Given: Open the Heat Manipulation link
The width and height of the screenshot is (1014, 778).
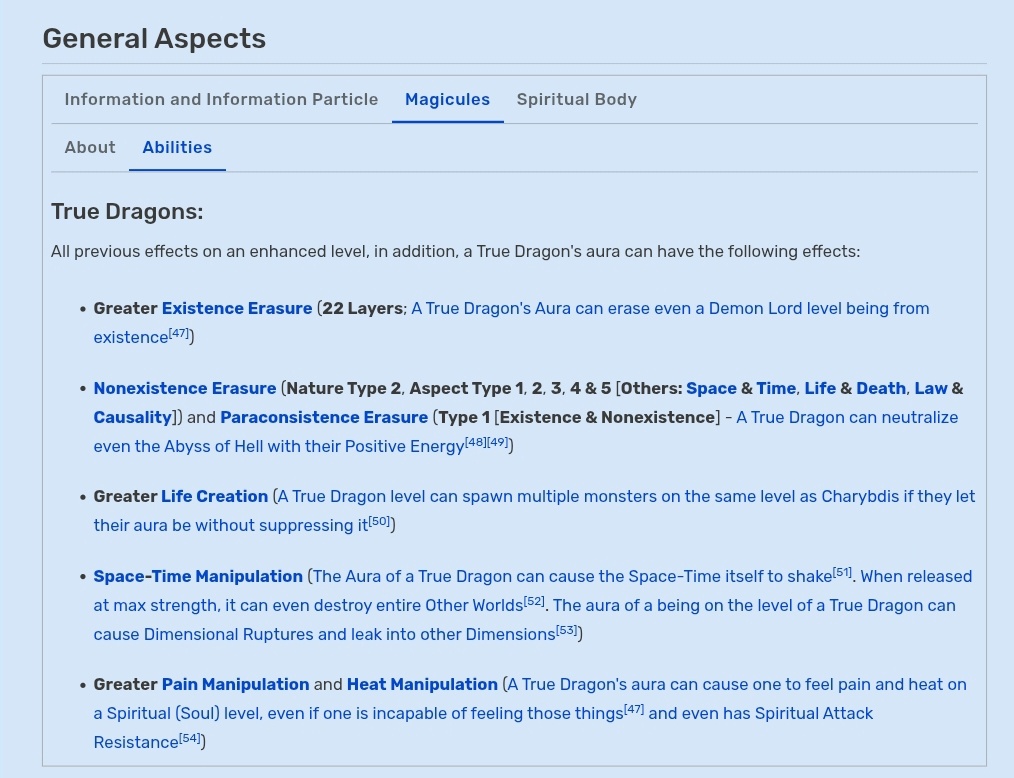Looking at the screenshot, I should (x=422, y=685).
